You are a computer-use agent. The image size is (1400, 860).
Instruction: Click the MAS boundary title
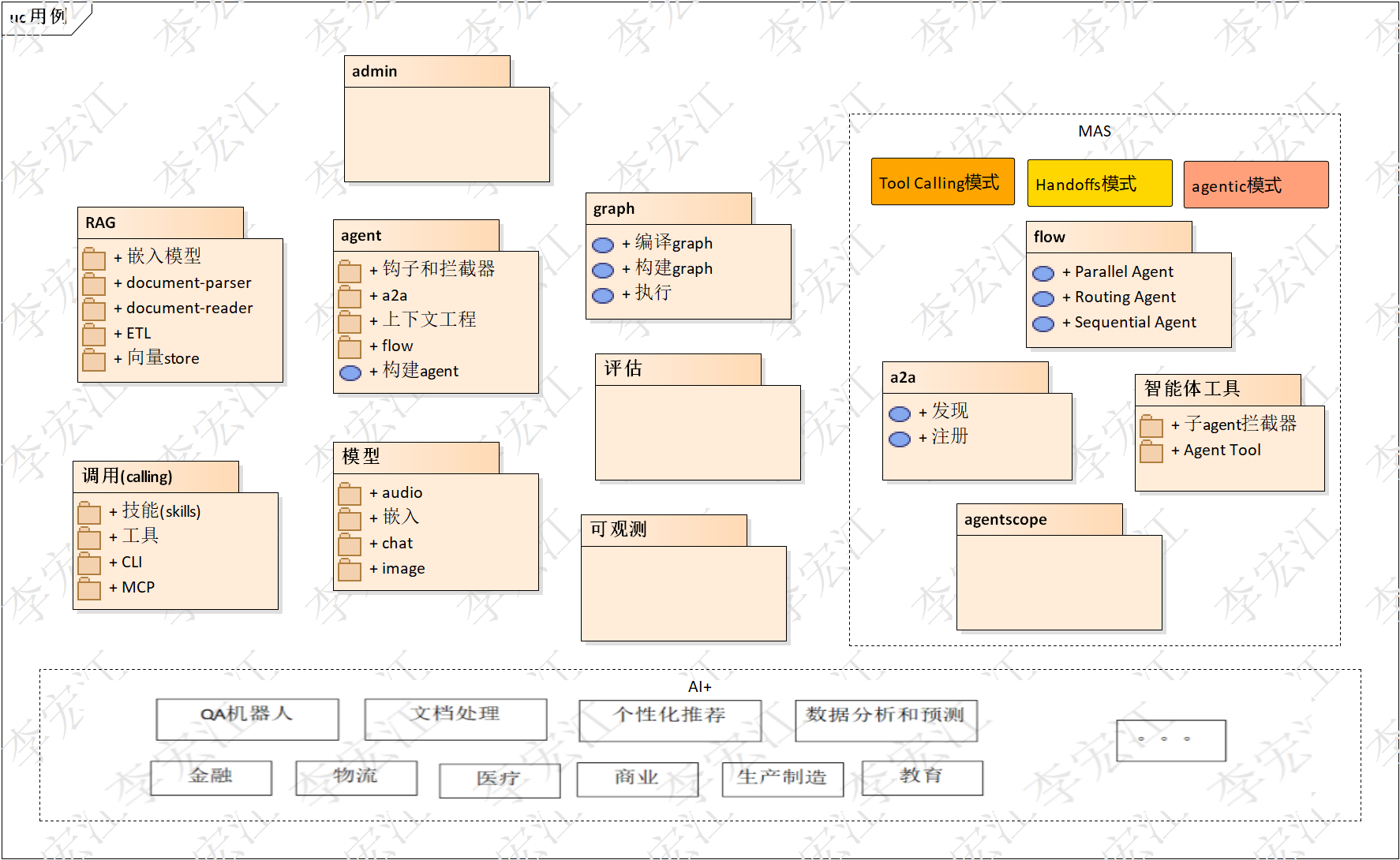pos(1095,132)
